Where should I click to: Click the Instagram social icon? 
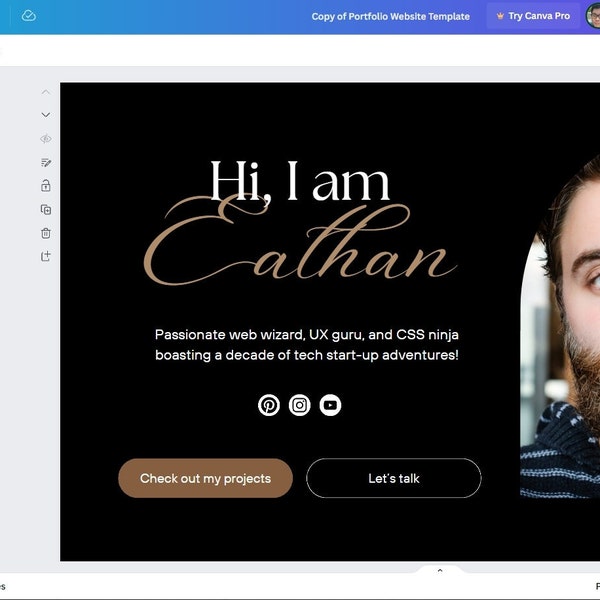pyautogui.click(x=300, y=405)
